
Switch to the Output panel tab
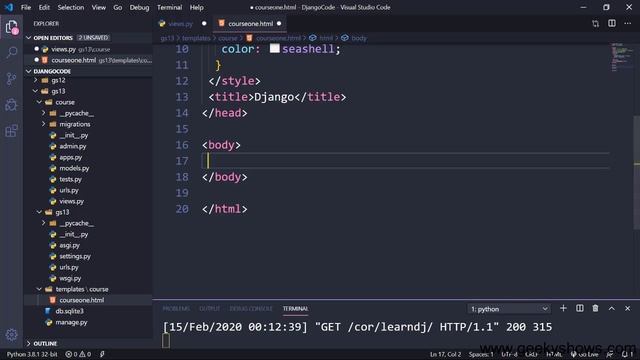click(x=209, y=309)
